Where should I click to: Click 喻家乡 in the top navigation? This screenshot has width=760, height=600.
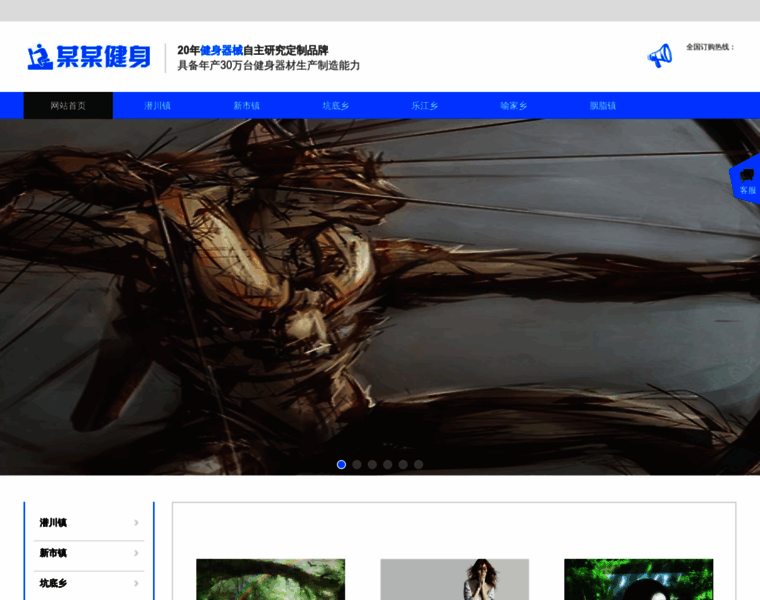coord(513,106)
